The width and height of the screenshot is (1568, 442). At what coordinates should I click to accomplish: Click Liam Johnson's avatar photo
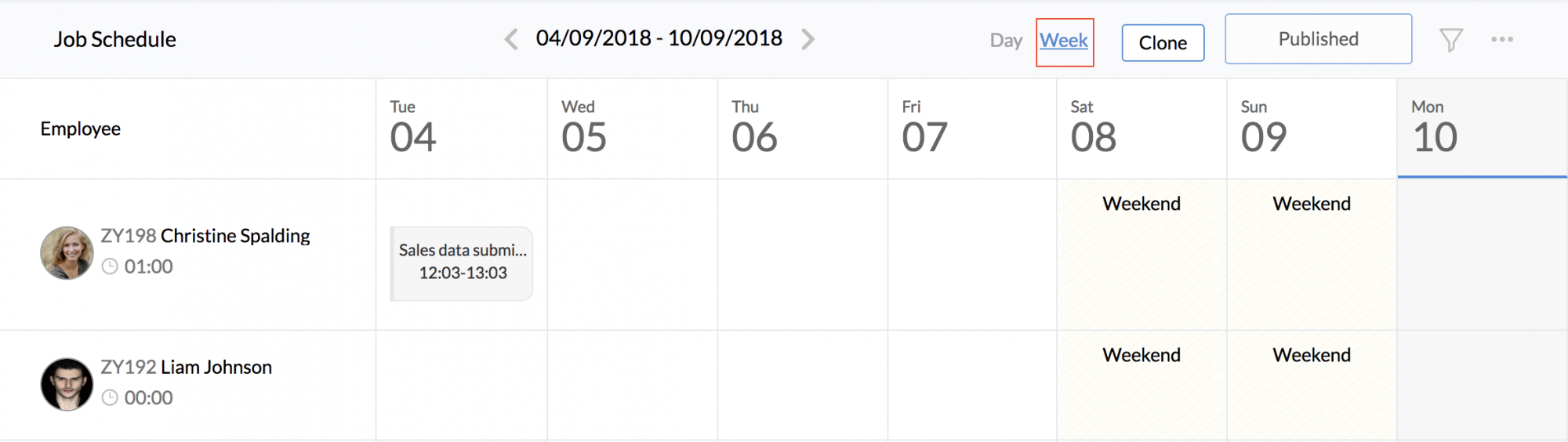point(67,385)
